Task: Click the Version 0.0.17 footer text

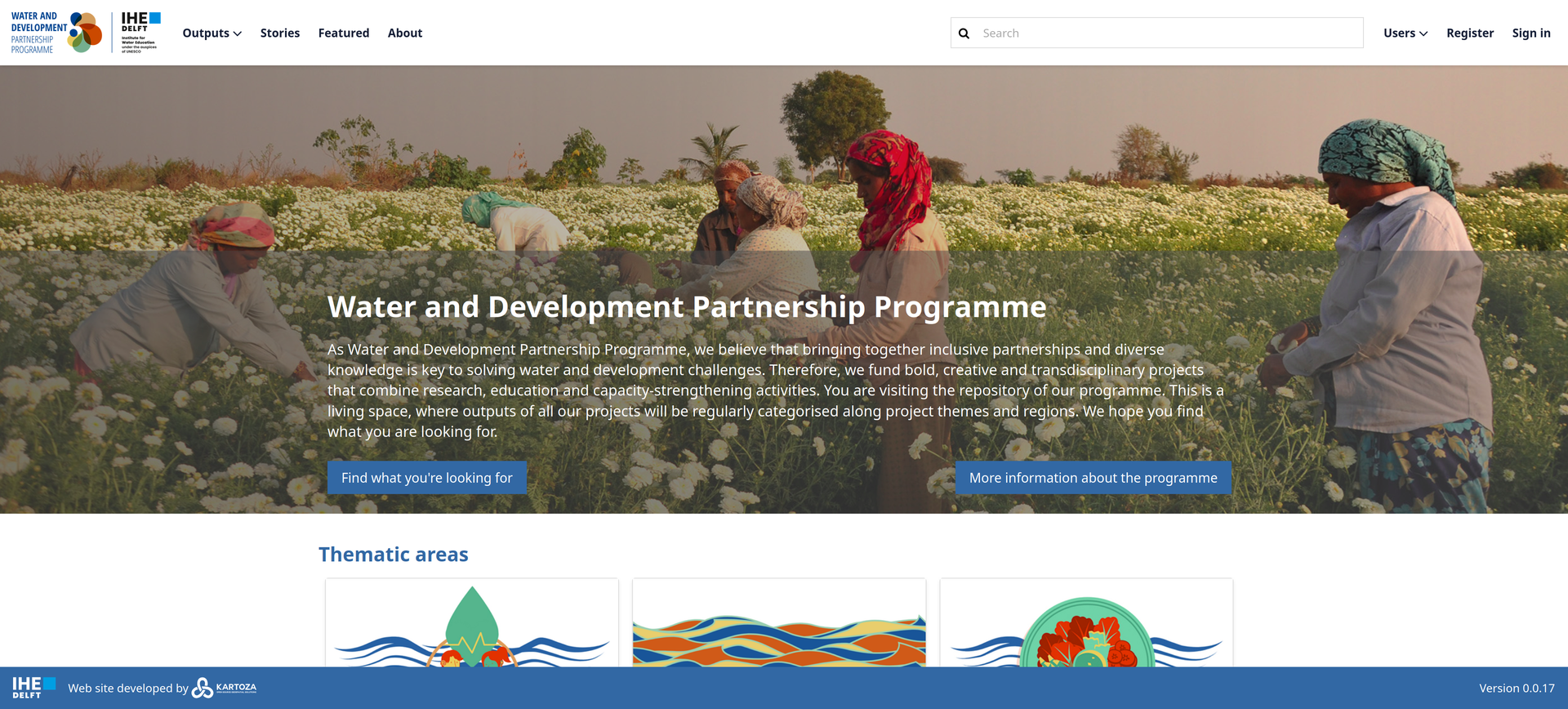Action: pyautogui.click(x=1516, y=689)
